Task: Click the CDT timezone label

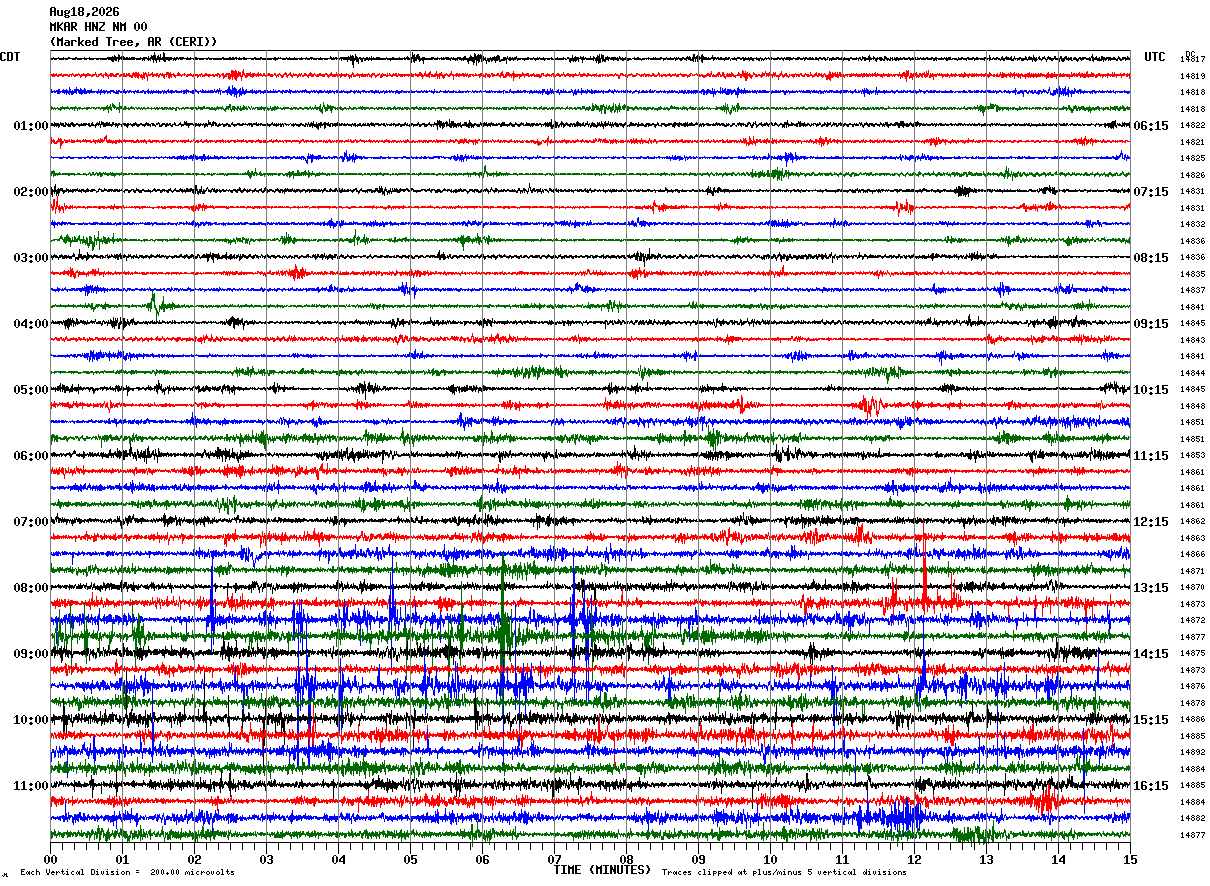Action: (10, 57)
